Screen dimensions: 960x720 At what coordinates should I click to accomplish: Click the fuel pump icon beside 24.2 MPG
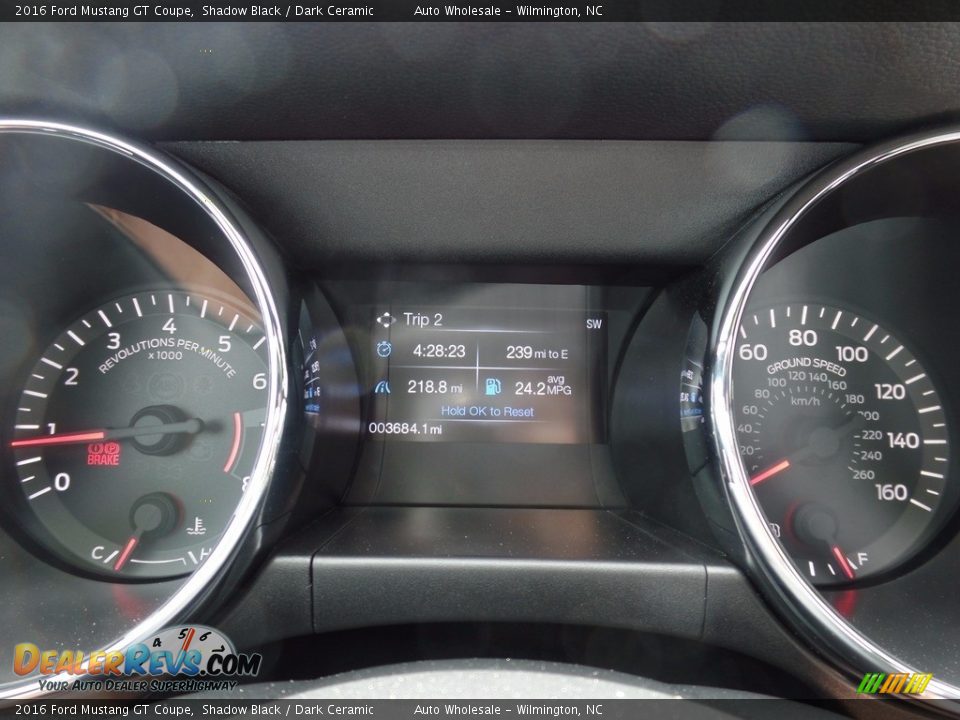click(493, 386)
